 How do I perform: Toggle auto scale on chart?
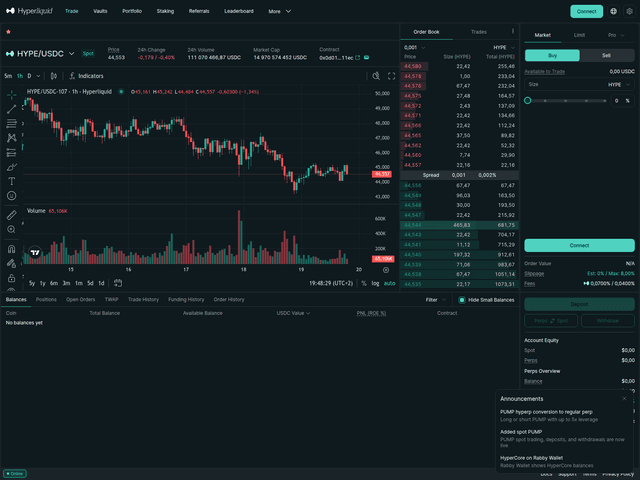[x=389, y=283]
